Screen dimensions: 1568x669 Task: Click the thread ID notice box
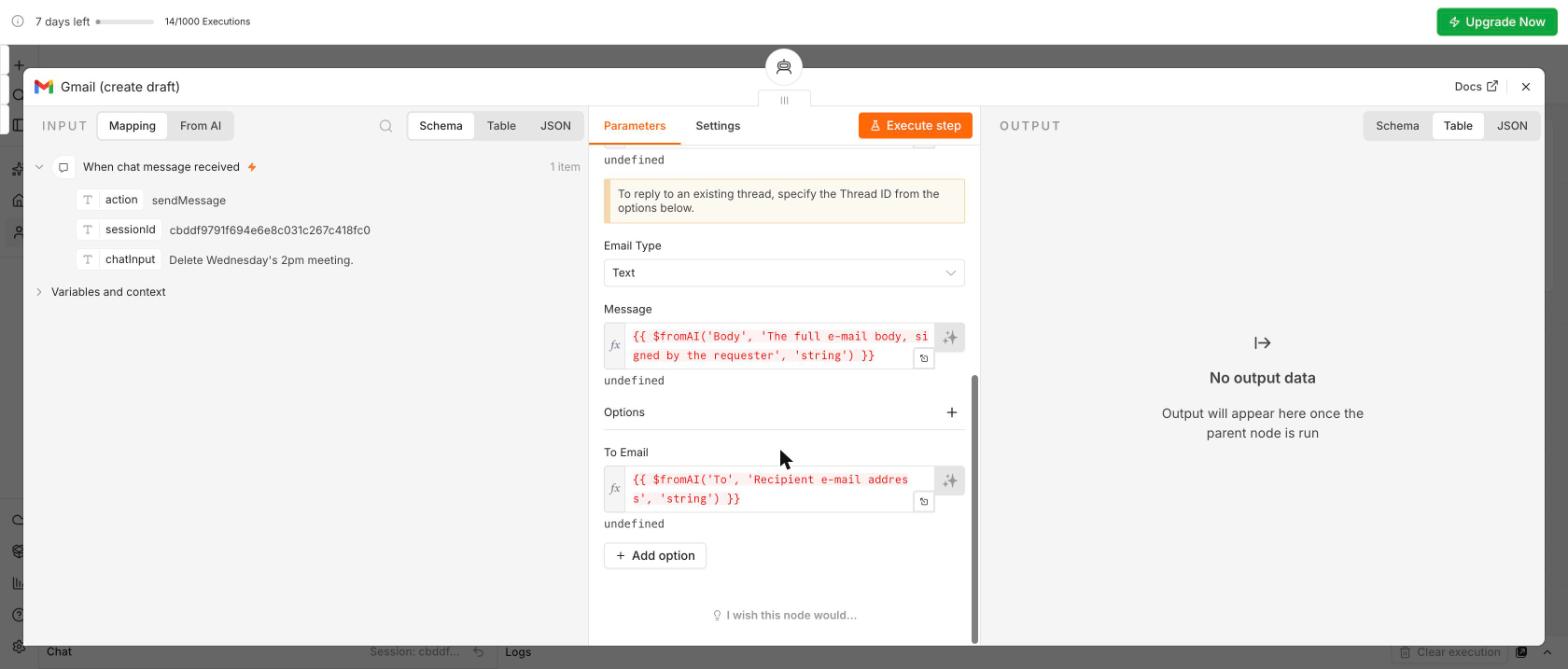784,201
